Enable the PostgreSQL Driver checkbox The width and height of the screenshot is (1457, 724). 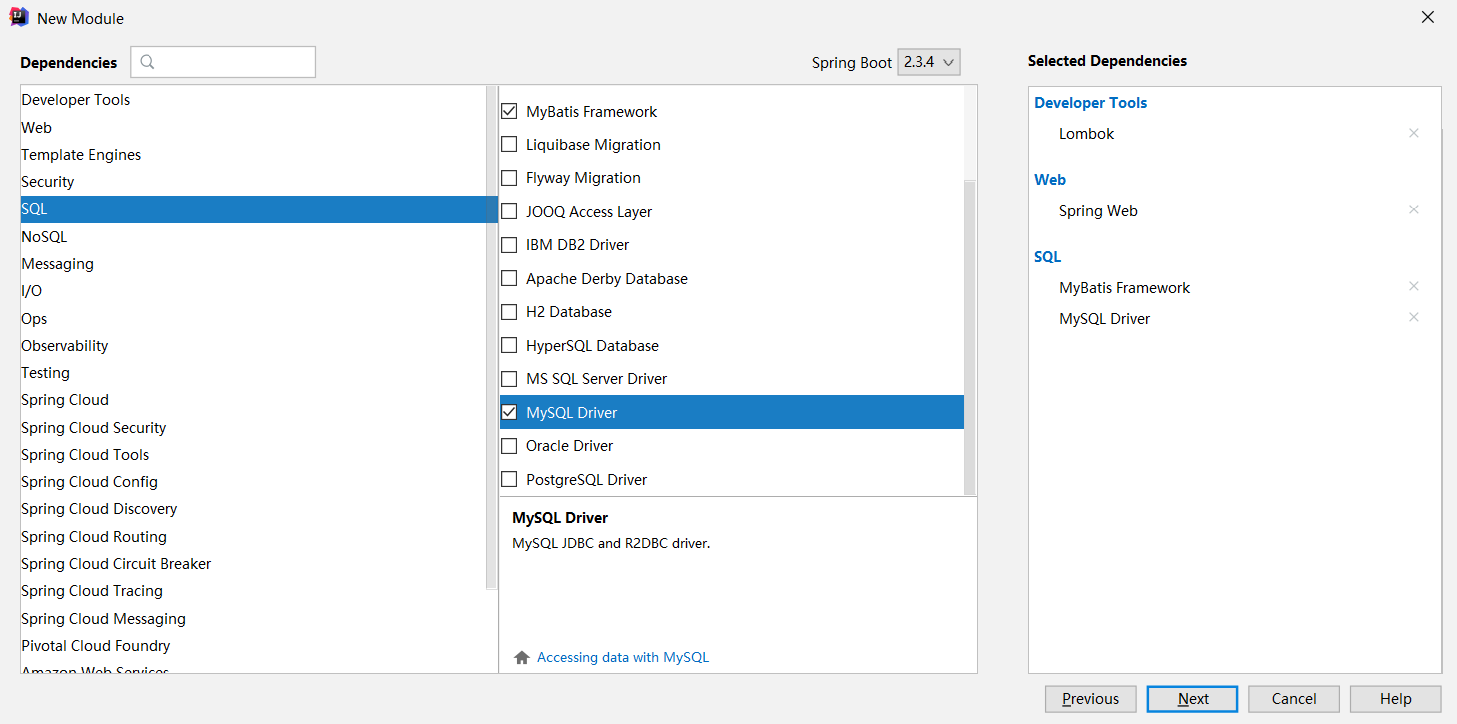509,479
